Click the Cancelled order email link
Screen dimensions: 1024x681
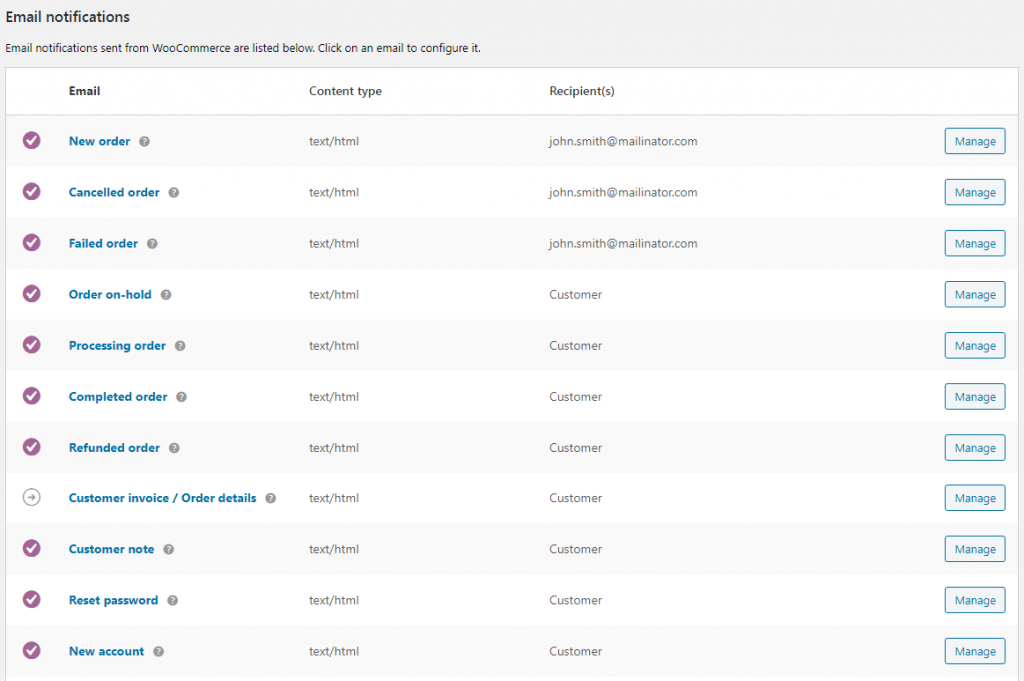point(113,192)
